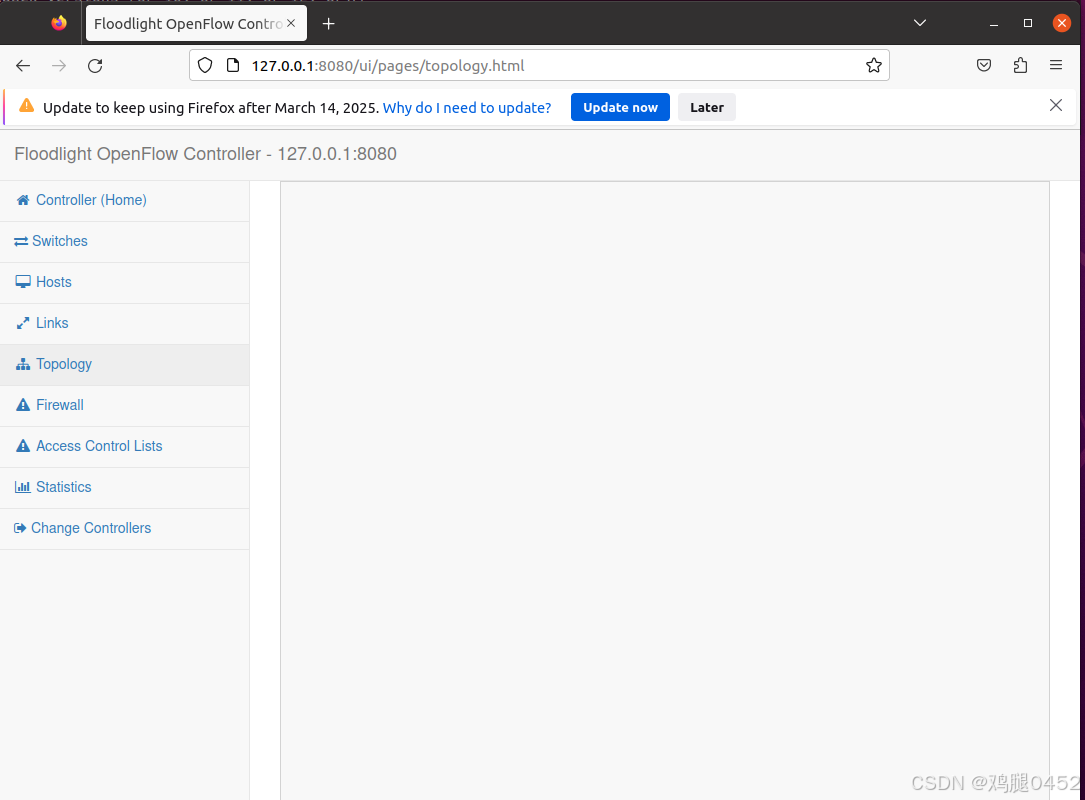
Task: Click the warning triangle icon beside Firewall
Action: point(23,405)
